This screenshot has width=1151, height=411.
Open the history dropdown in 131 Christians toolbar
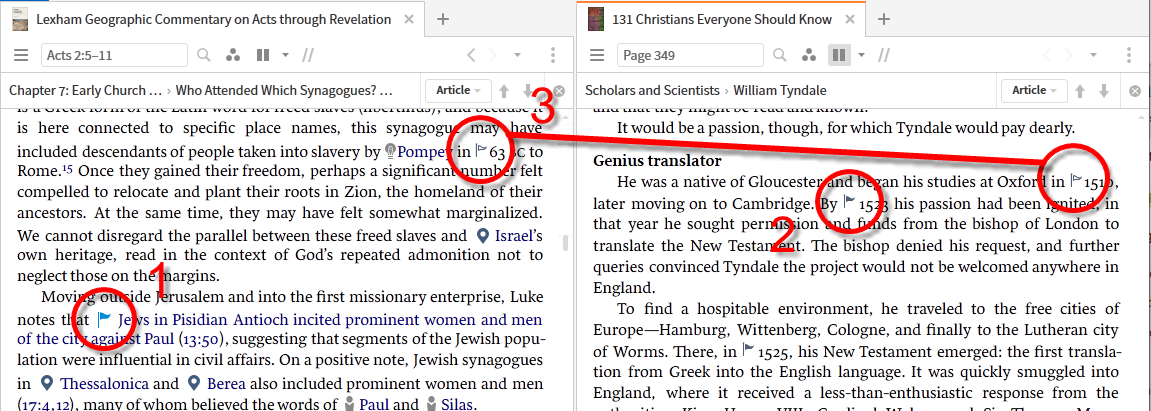(x=1094, y=55)
